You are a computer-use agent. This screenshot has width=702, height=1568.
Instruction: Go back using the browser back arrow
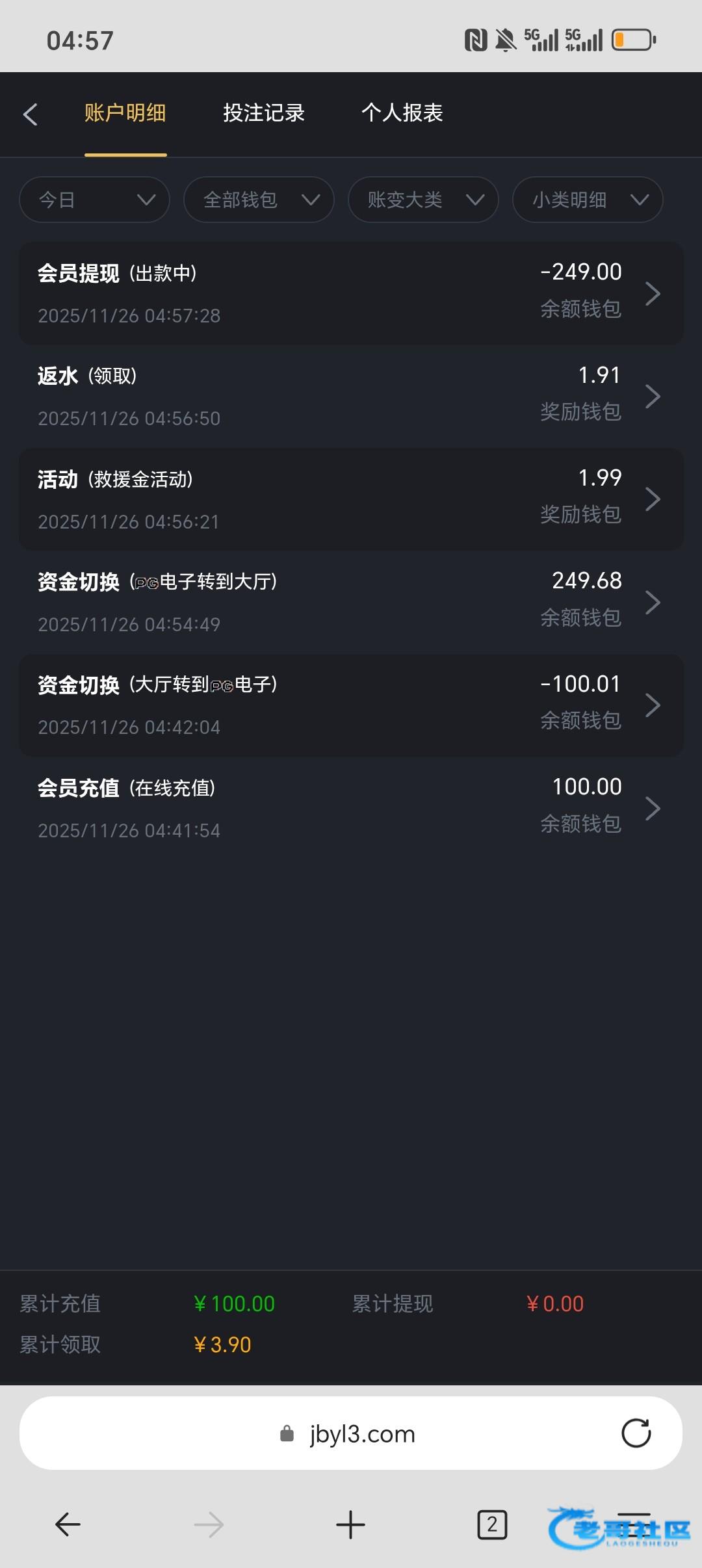(68, 1524)
